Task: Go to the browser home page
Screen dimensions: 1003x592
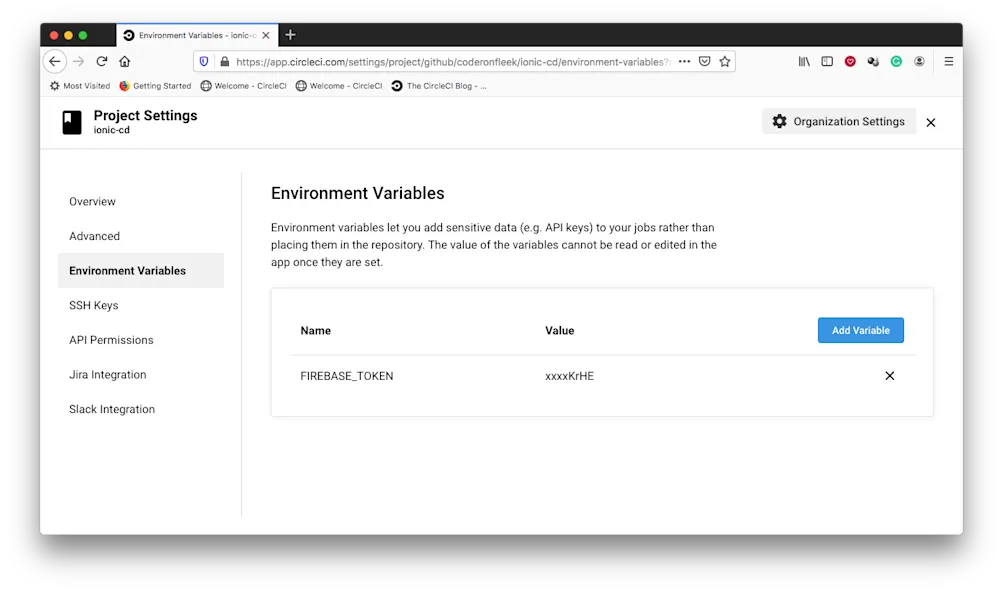Action: point(124,61)
